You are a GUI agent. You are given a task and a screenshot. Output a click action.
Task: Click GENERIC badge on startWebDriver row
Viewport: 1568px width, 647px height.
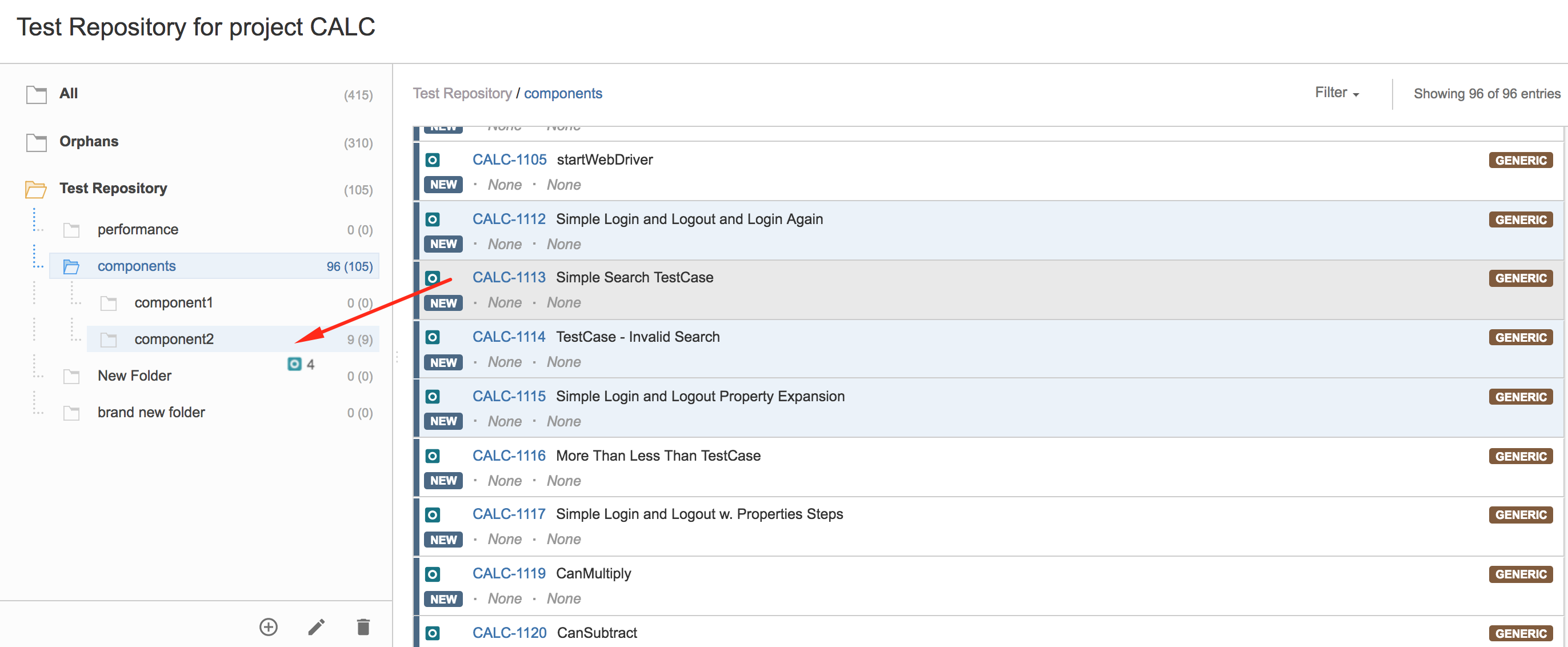(1521, 161)
